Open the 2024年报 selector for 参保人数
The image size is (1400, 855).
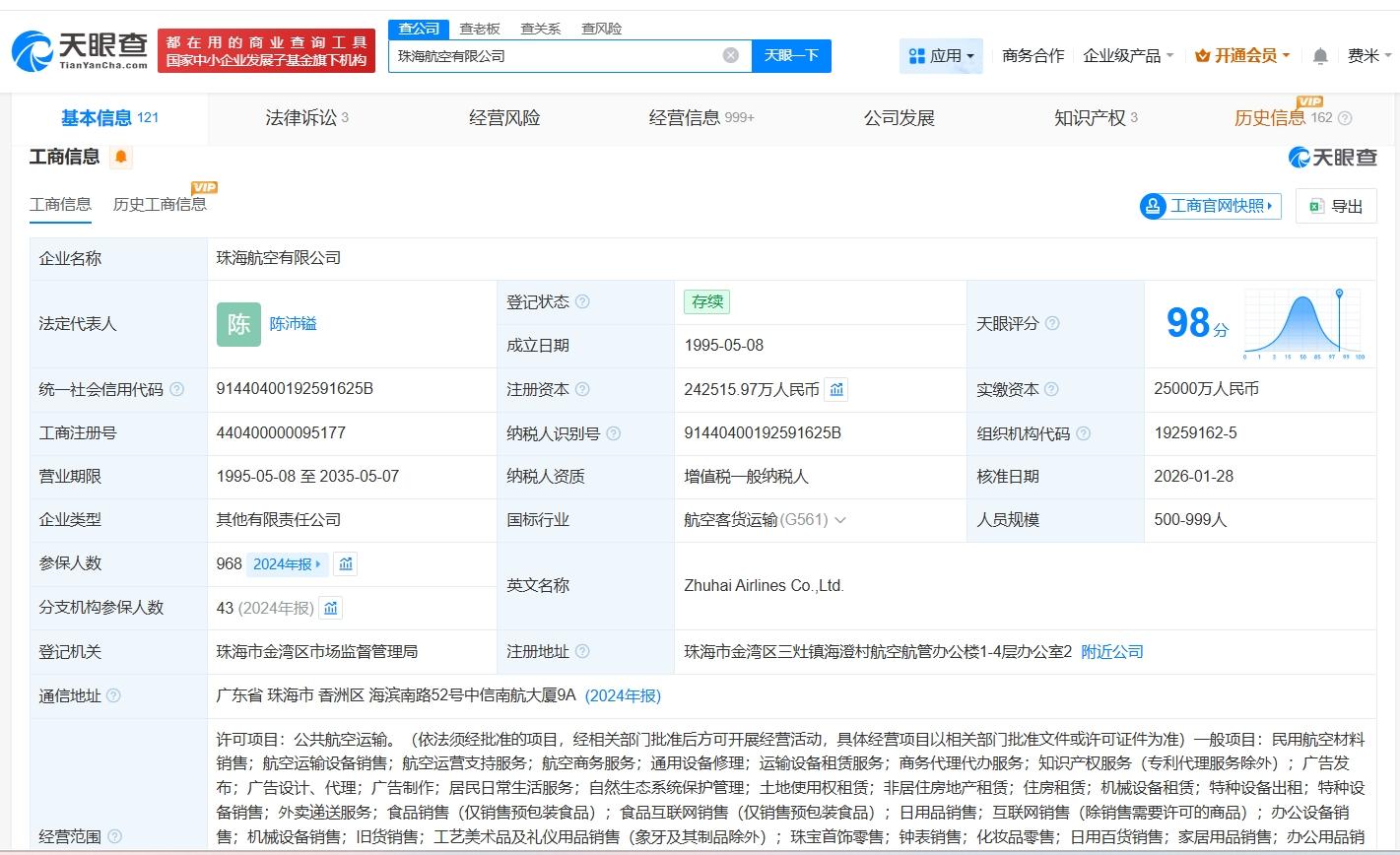pos(288,563)
